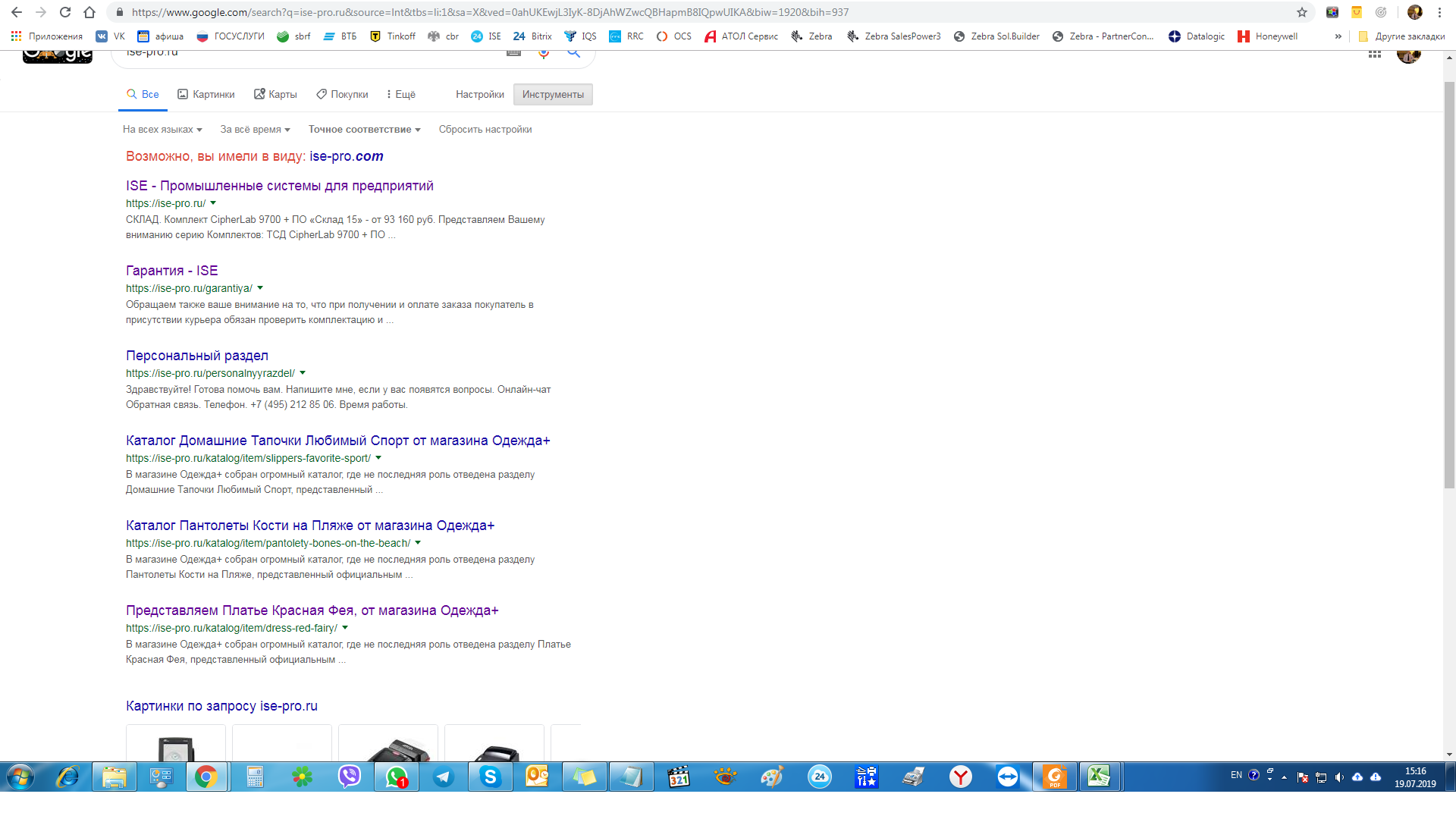The image size is (1456, 819).
Task: Expand the 'На всех языках' language filter
Action: click(162, 130)
